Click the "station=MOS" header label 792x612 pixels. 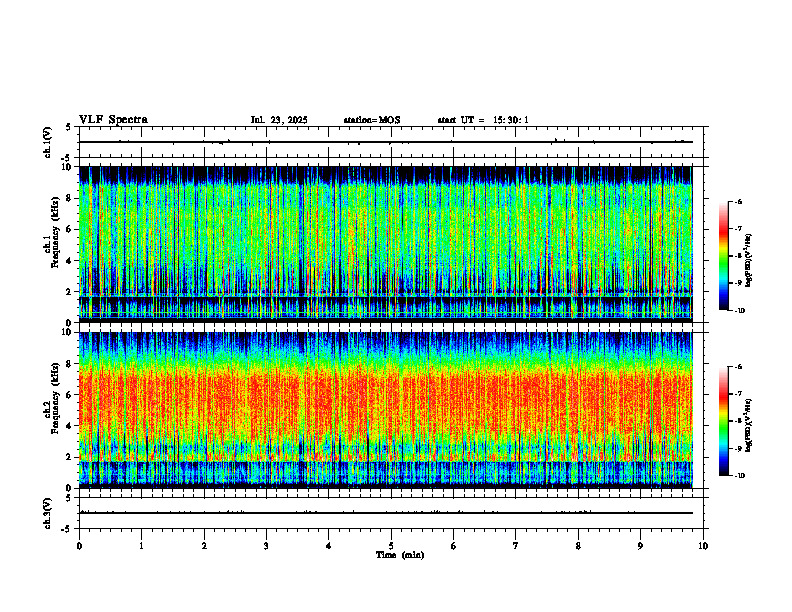(x=372, y=120)
